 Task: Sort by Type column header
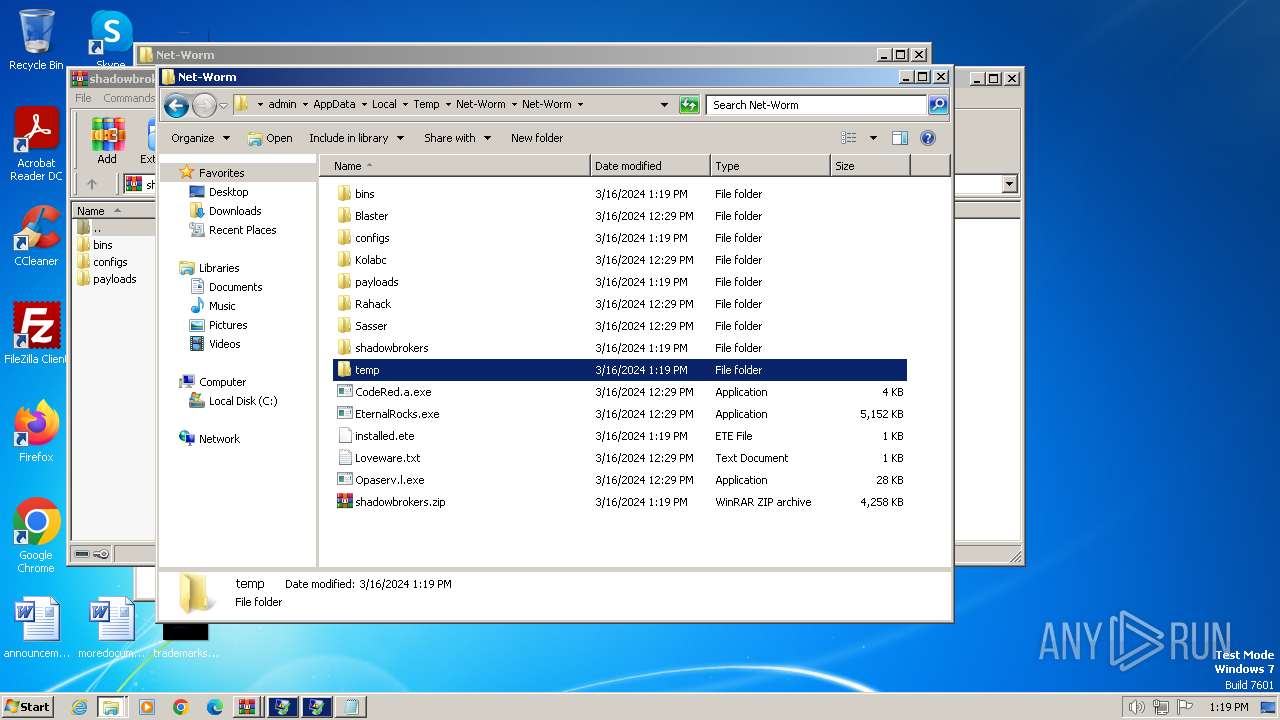point(770,166)
